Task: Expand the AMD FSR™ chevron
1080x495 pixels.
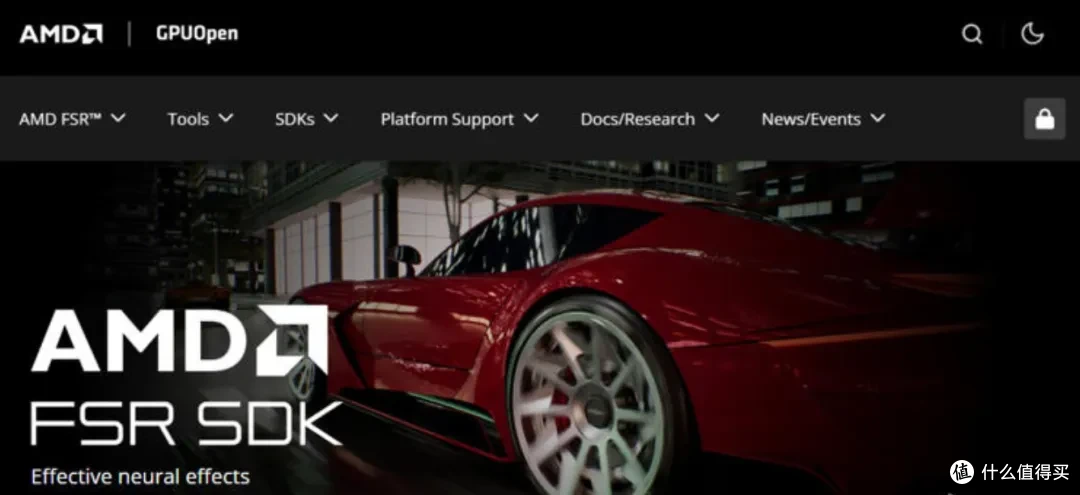Action: 118,118
